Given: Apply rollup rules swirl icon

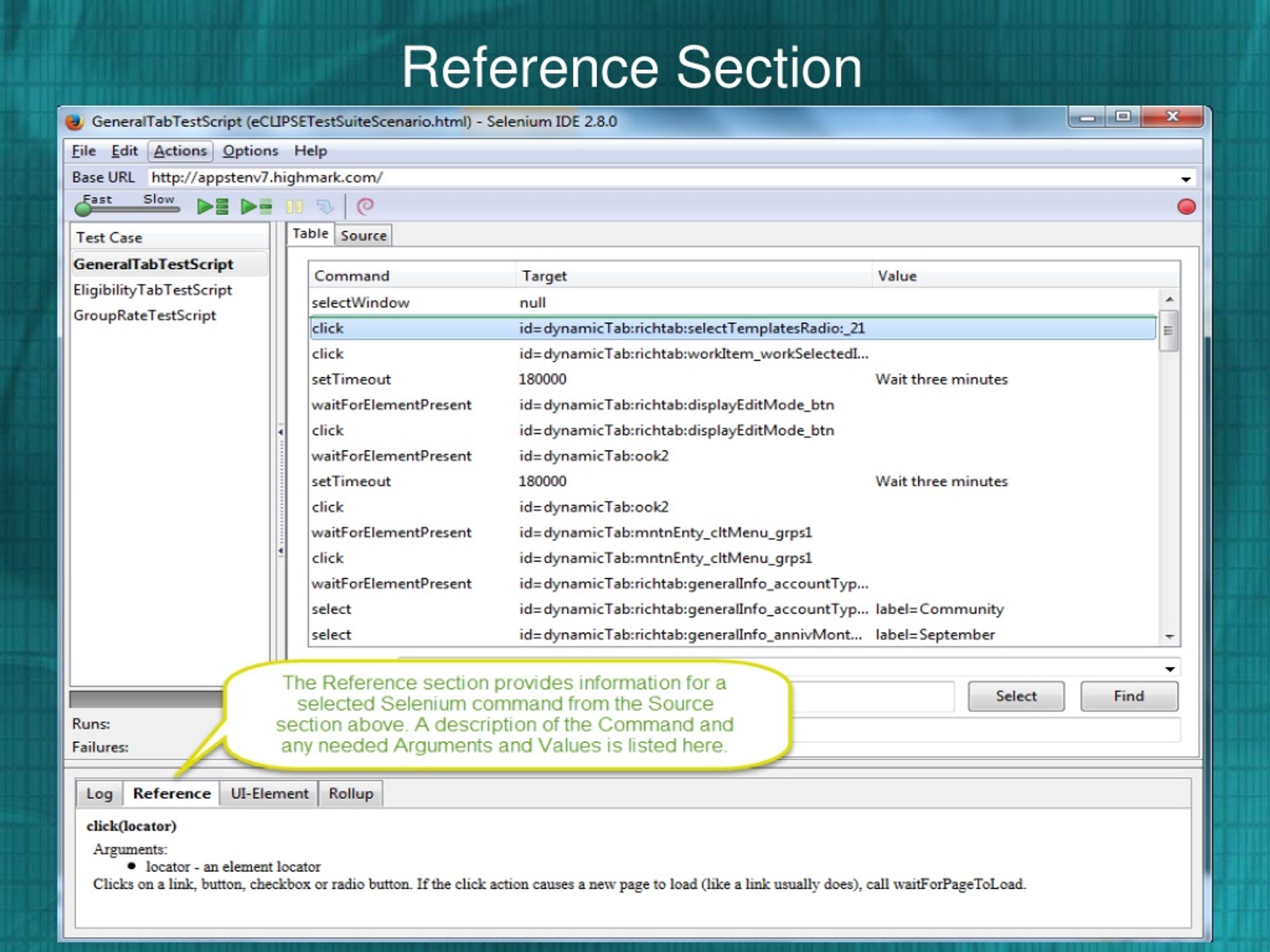Looking at the screenshot, I should tap(365, 207).
